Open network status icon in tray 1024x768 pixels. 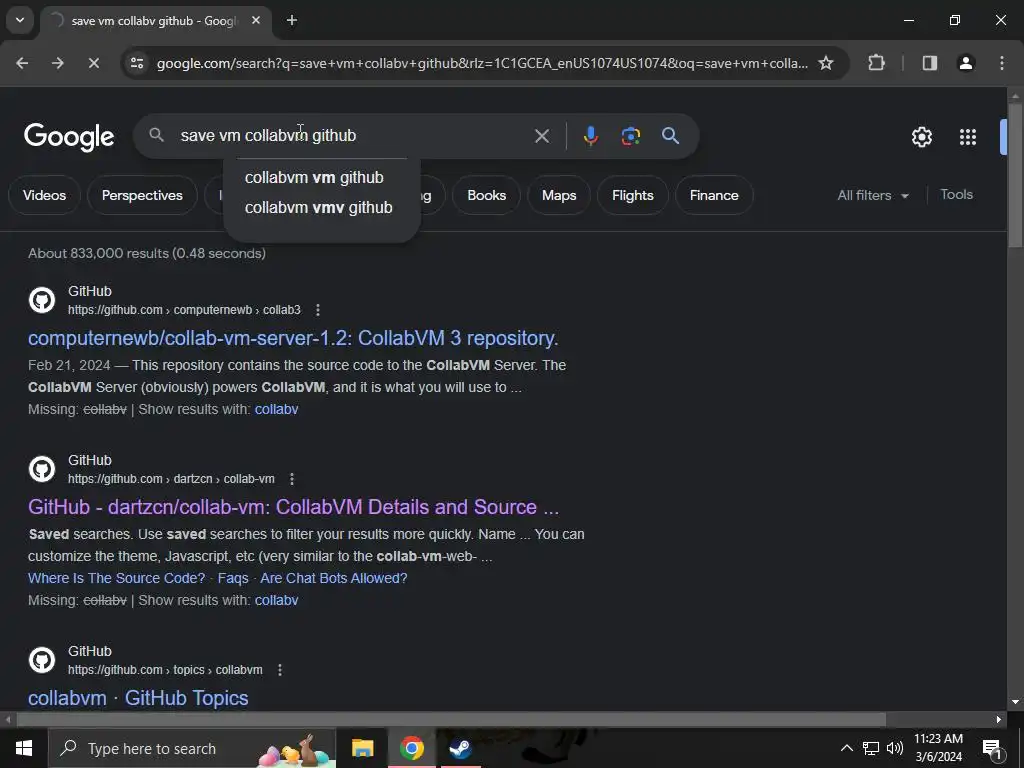coord(871,748)
